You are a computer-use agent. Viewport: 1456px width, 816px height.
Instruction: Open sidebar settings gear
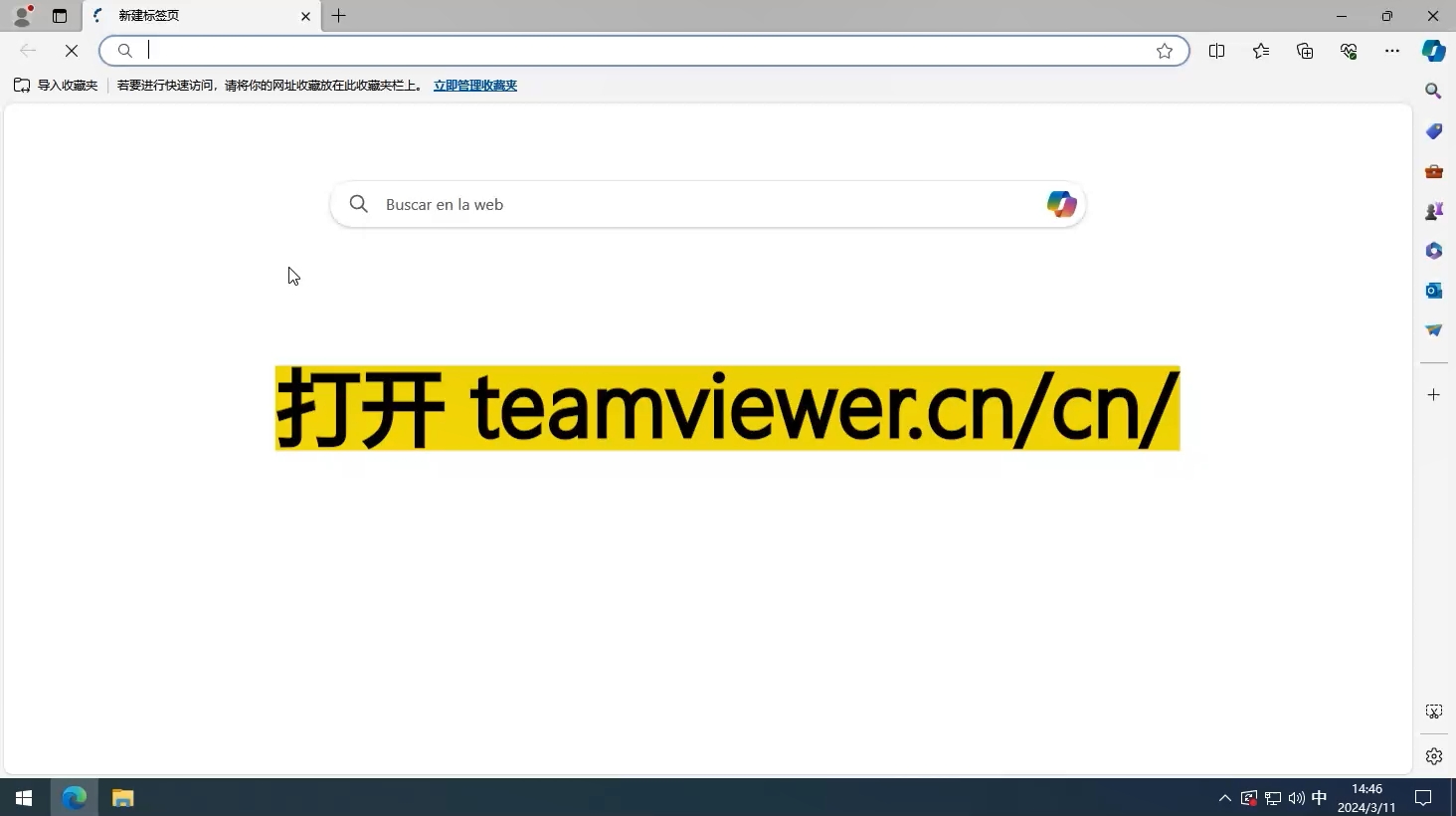click(1433, 756)
